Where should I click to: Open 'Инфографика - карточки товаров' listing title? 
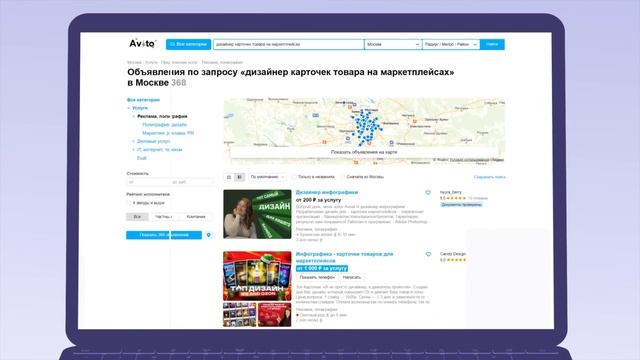(344, 257)
